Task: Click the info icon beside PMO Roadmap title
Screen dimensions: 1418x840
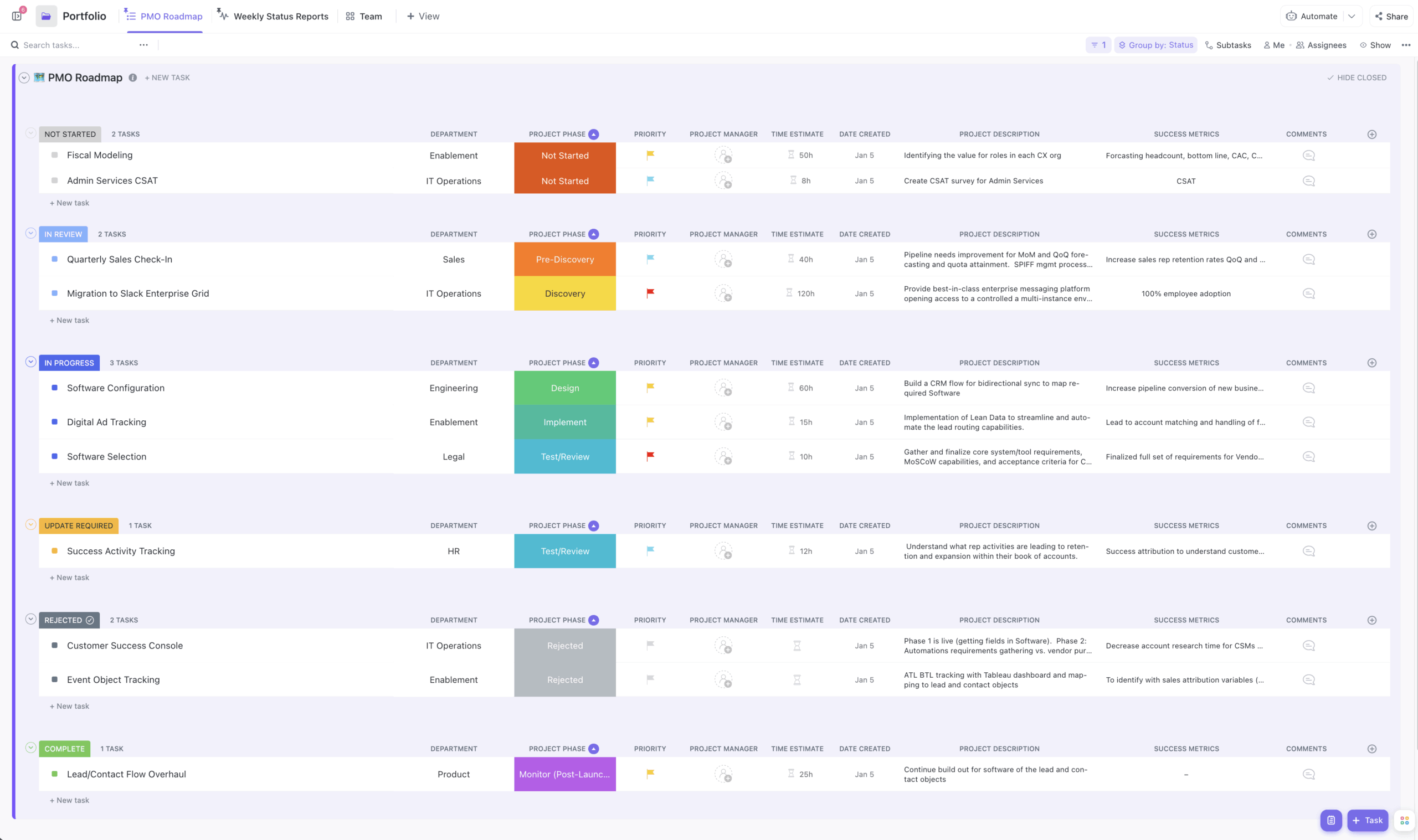Action: 132,78
